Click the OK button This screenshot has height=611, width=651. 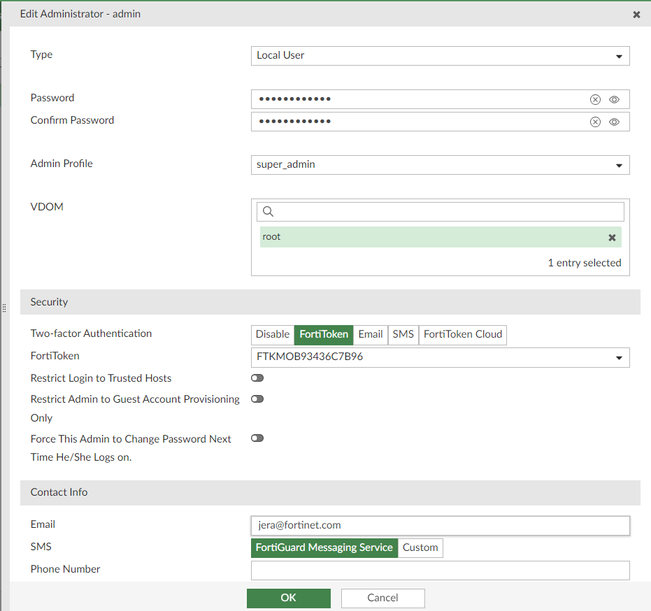pos(288,598)
